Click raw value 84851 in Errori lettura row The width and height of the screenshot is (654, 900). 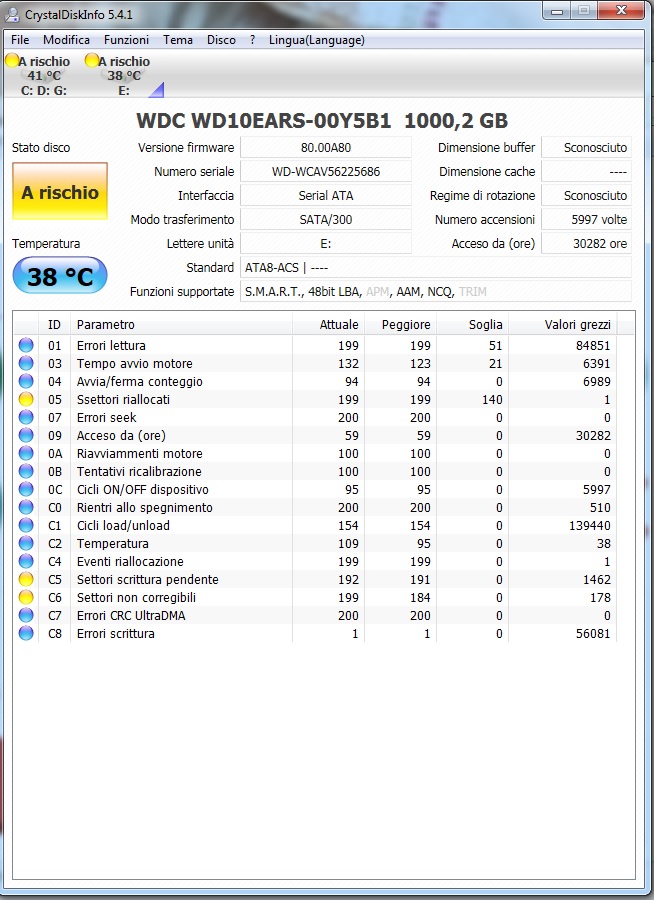[593, 346]
